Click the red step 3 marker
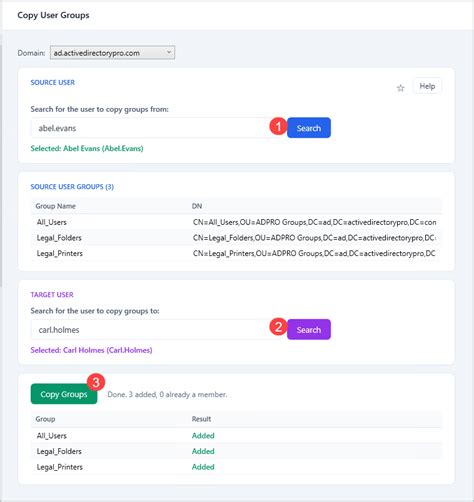The width and height of the screenshot is (474, 502). click(96, 382)
